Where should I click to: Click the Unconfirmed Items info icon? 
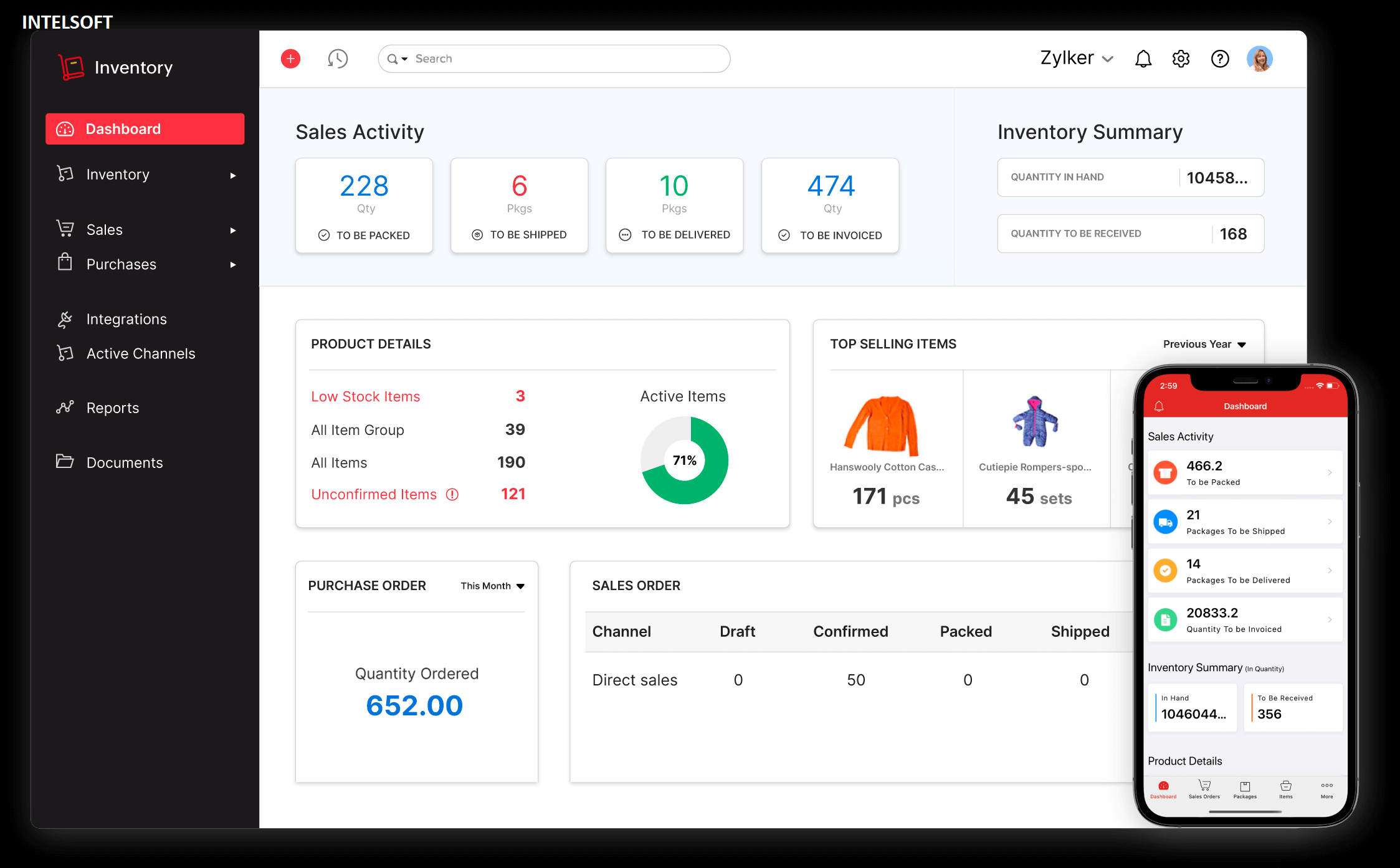(x=452, y=495)
